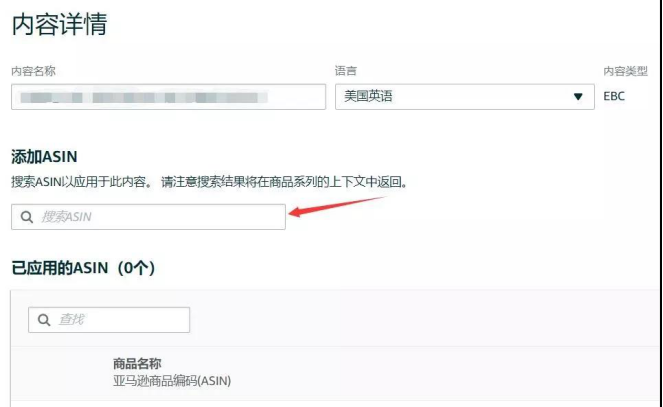Image resolution: width=663 pixels, height=407 pixels.
Task: Click the red arrow annotation
Action: tap(337, 207)
